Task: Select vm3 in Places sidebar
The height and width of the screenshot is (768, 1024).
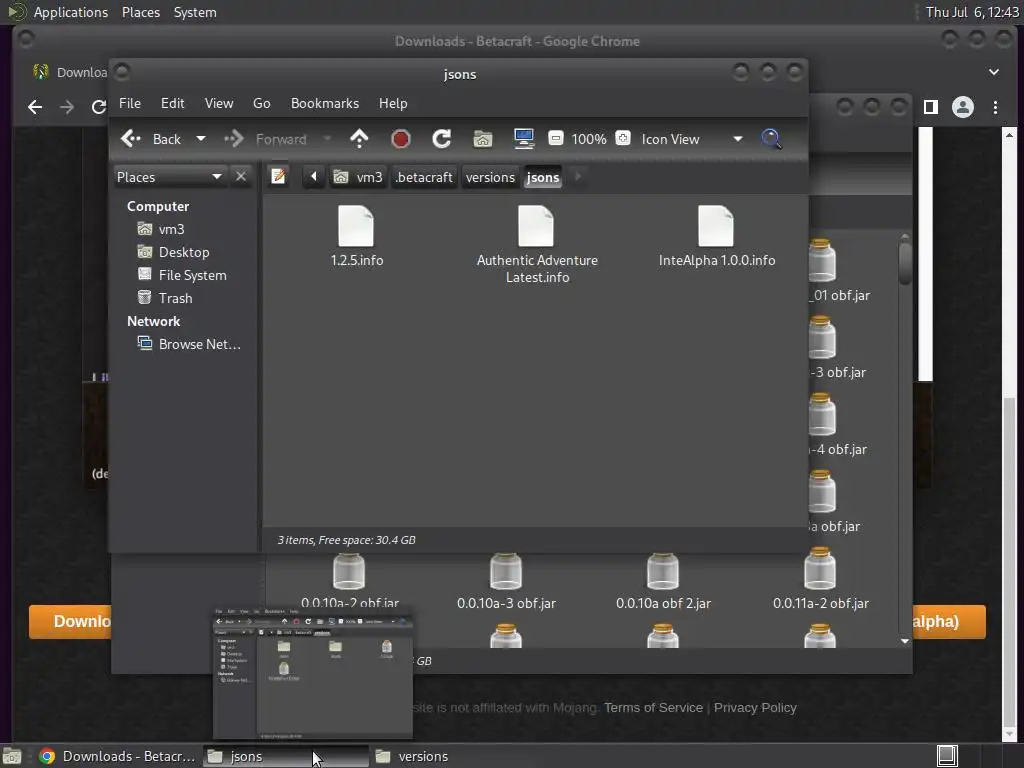Action: click(x=161, y=229)
